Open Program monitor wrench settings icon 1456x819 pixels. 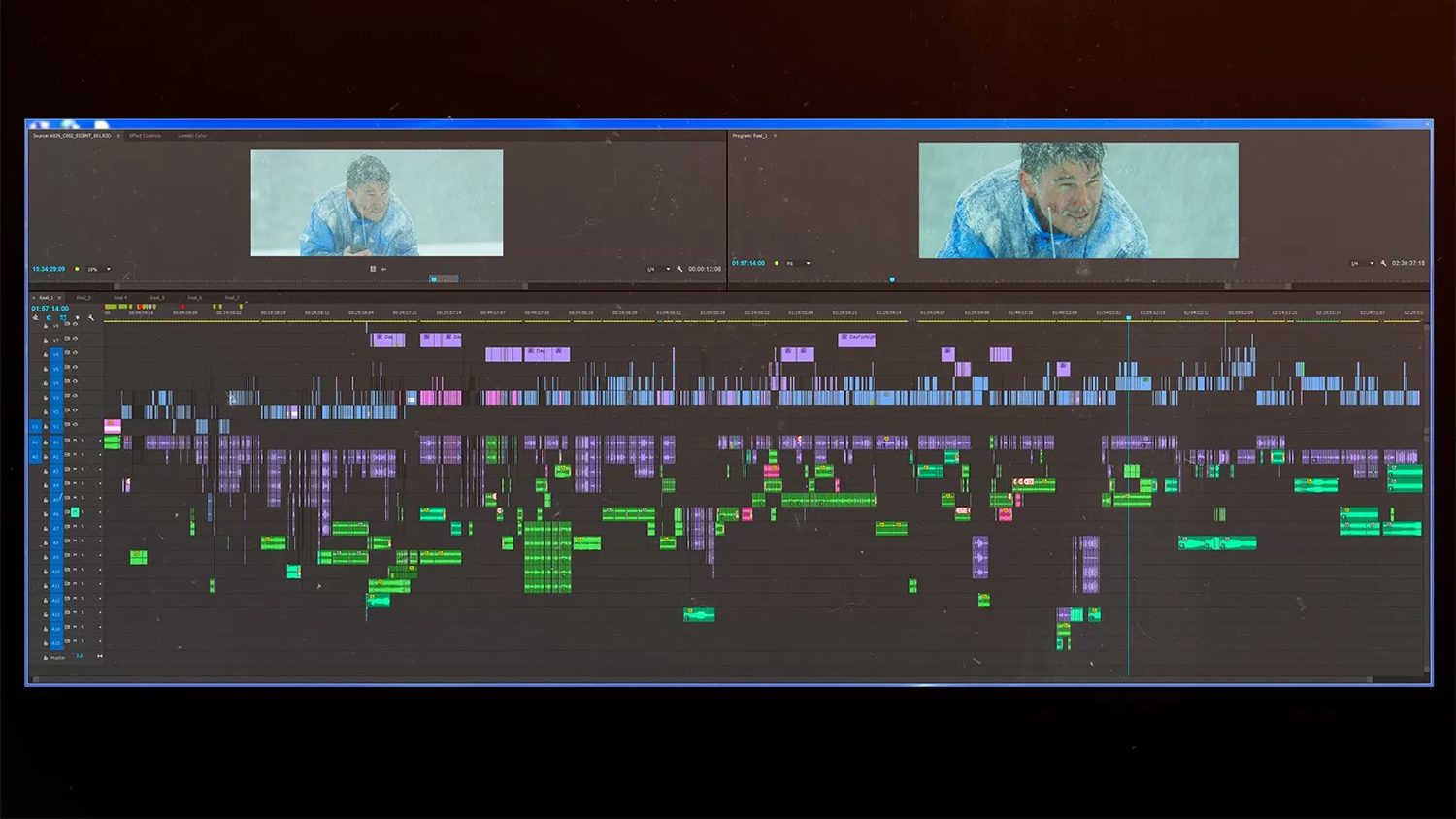1383,263
